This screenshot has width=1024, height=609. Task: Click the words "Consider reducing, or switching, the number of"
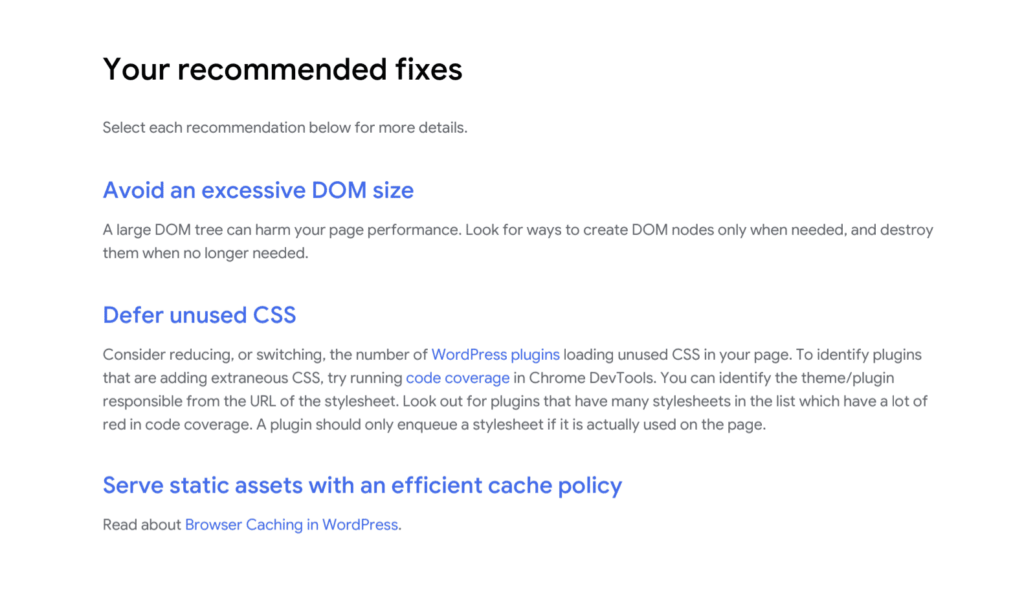coord(265,355)
